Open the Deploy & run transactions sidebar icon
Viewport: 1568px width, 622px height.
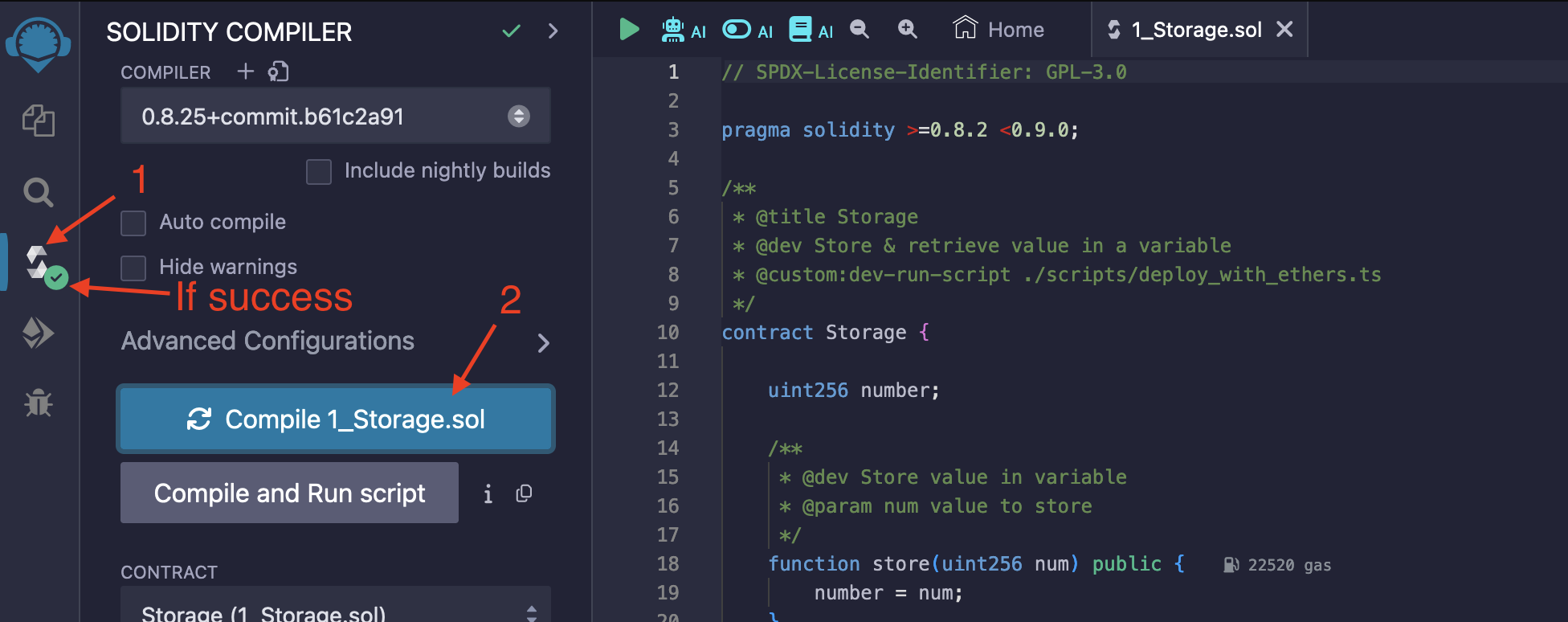pyautogui.click(x=38, y=333)
